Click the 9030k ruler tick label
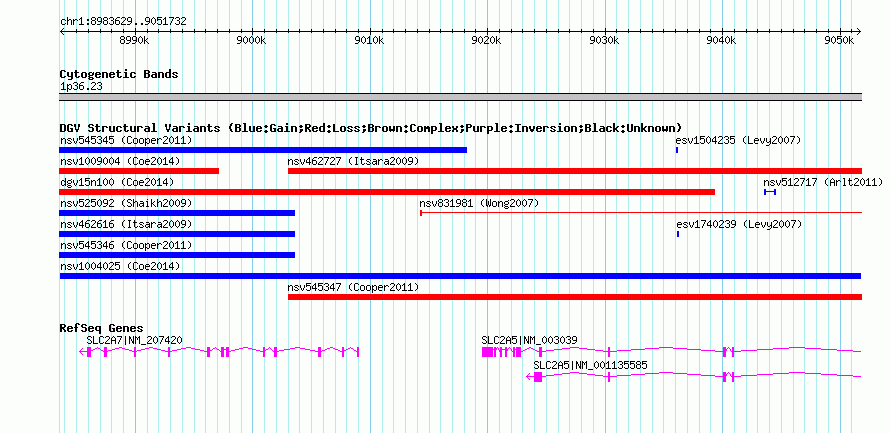 click(605, 40)
